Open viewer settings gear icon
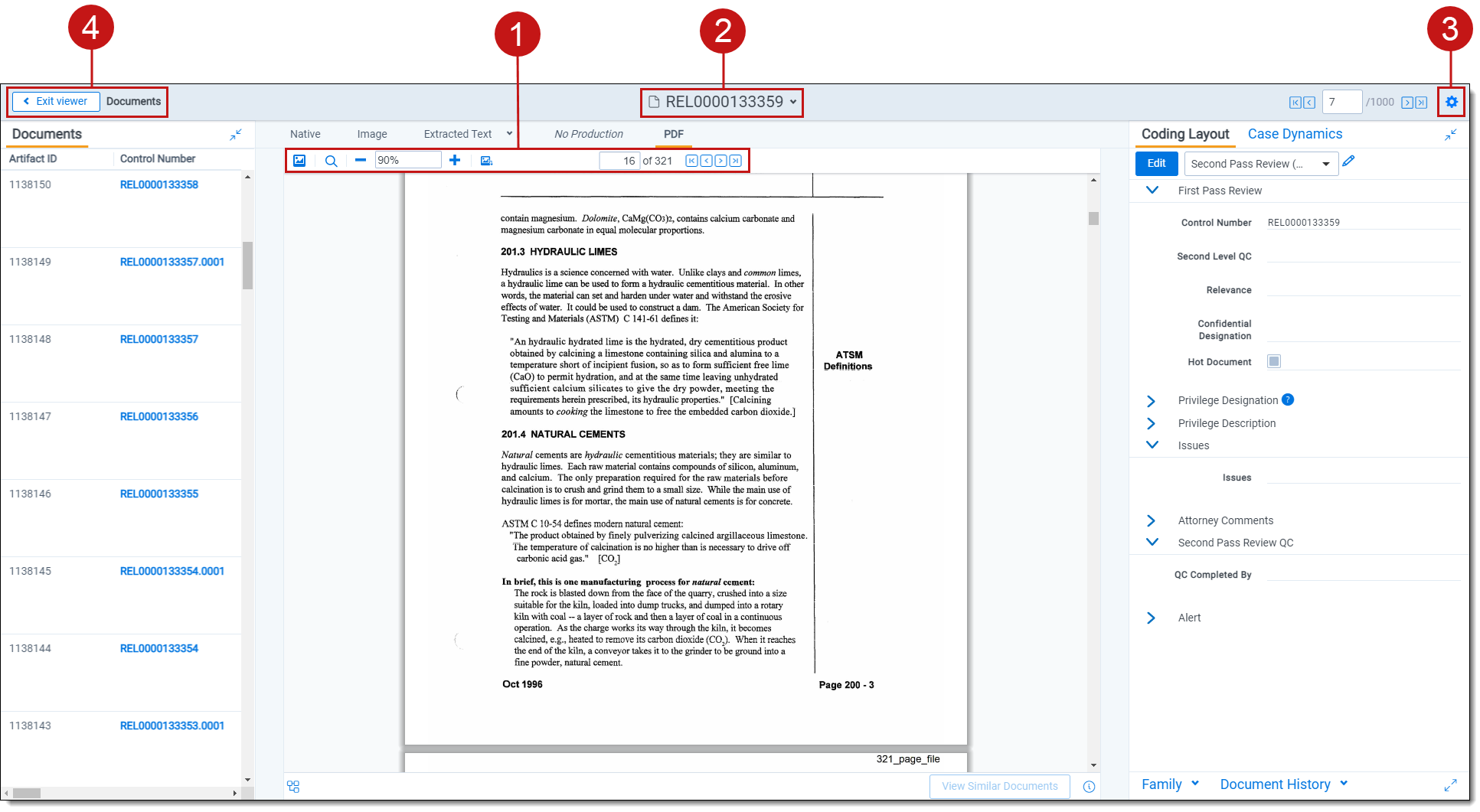This screenshot has height=812, width=1480. click(x=1451, y=102)
